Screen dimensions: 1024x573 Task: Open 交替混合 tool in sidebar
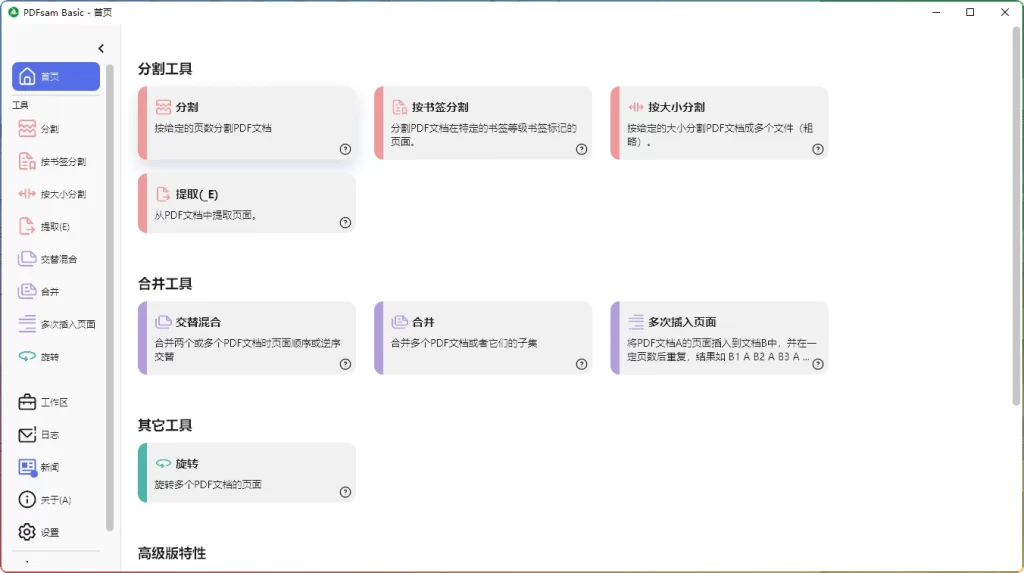[28, 259]
